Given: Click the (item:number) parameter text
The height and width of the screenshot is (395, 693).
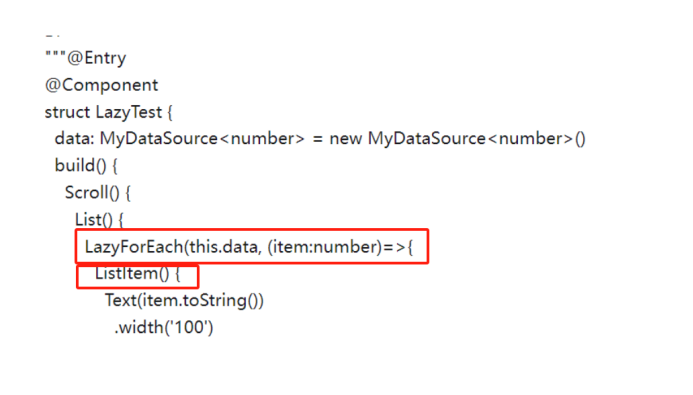Looking at the screenshot, I should [x=324, y=247].
